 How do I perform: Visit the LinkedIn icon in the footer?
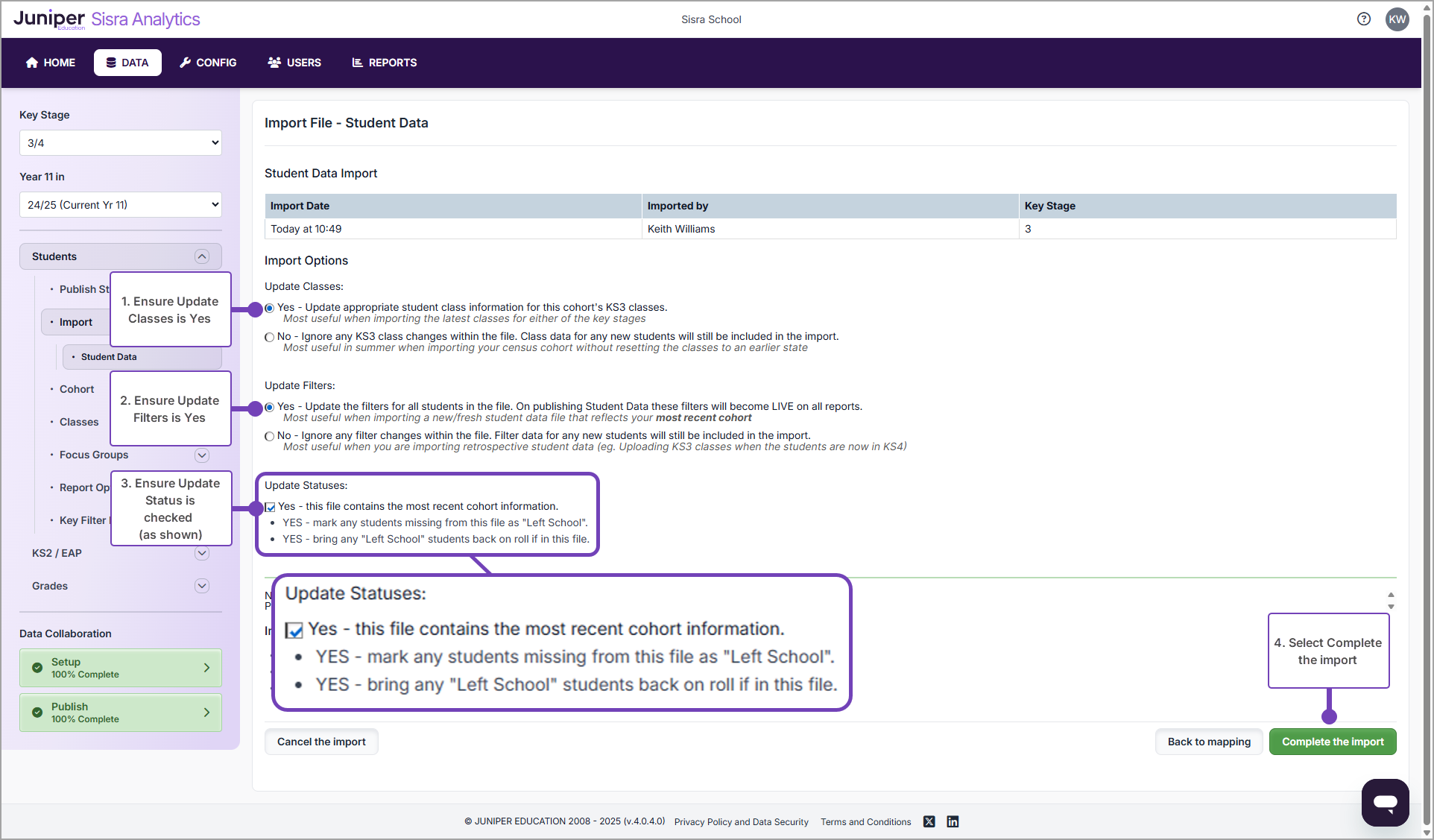click(x=952, y=821)
